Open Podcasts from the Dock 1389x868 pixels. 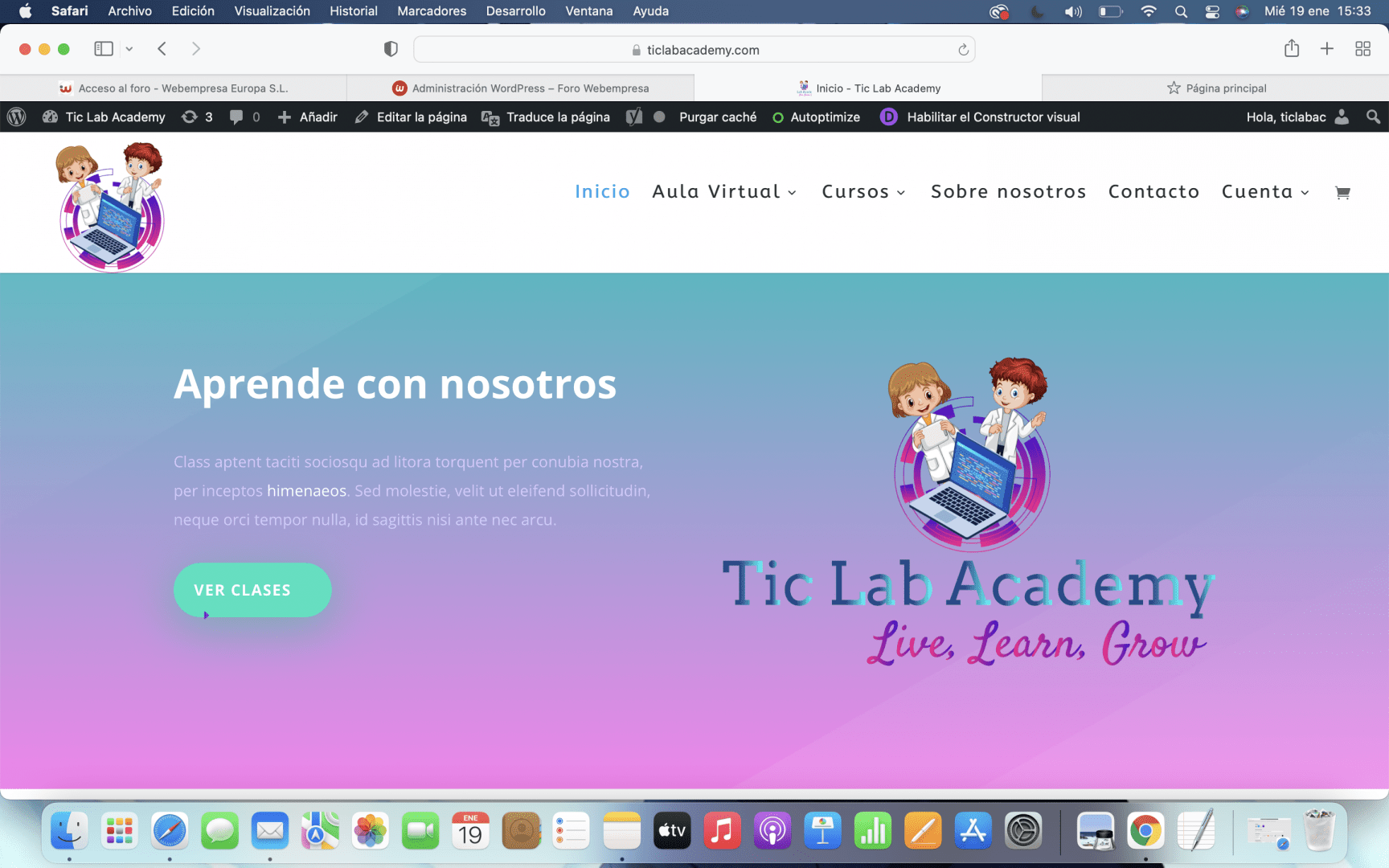tap(772, 831)
